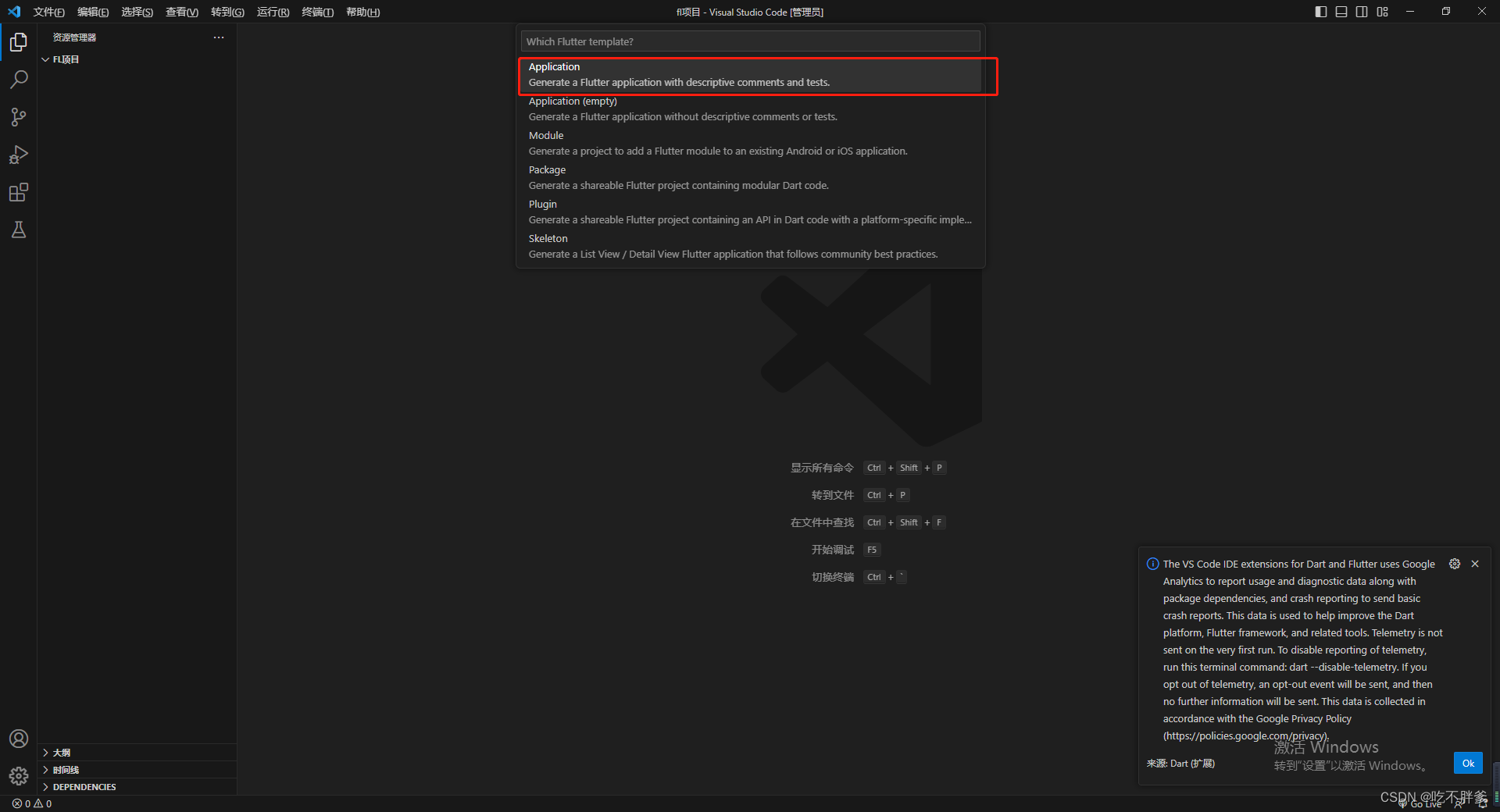Viewport: 1500px width, 812px height.
Task: Toggle secondary side bar layout icon
Action: (x=1362, y=12)
